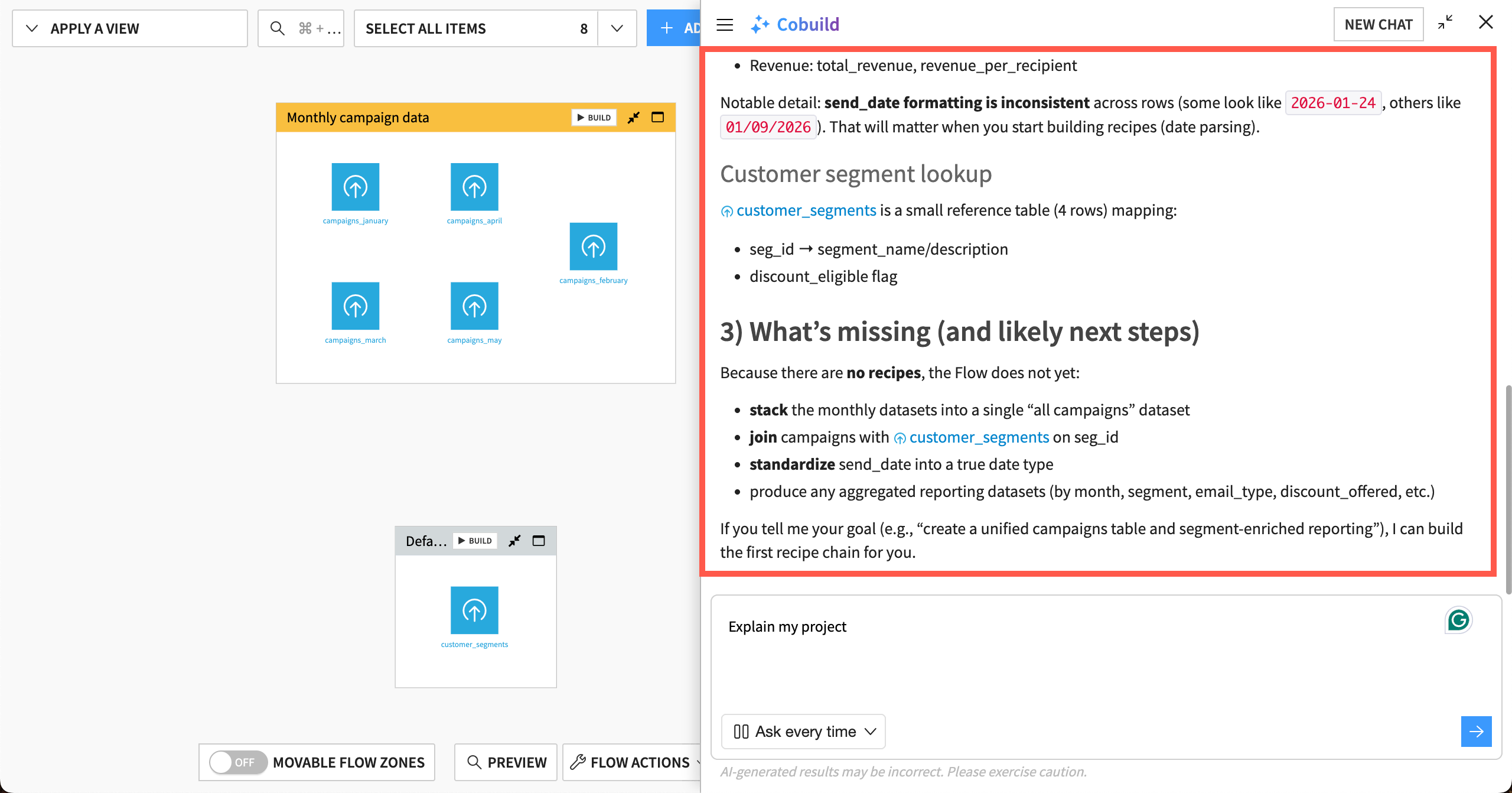Image resolution: width=1512 pixels, height=793 pixels.
Task: Open Monthly campaign data zone in full window
Action: (x=657, y=117)
